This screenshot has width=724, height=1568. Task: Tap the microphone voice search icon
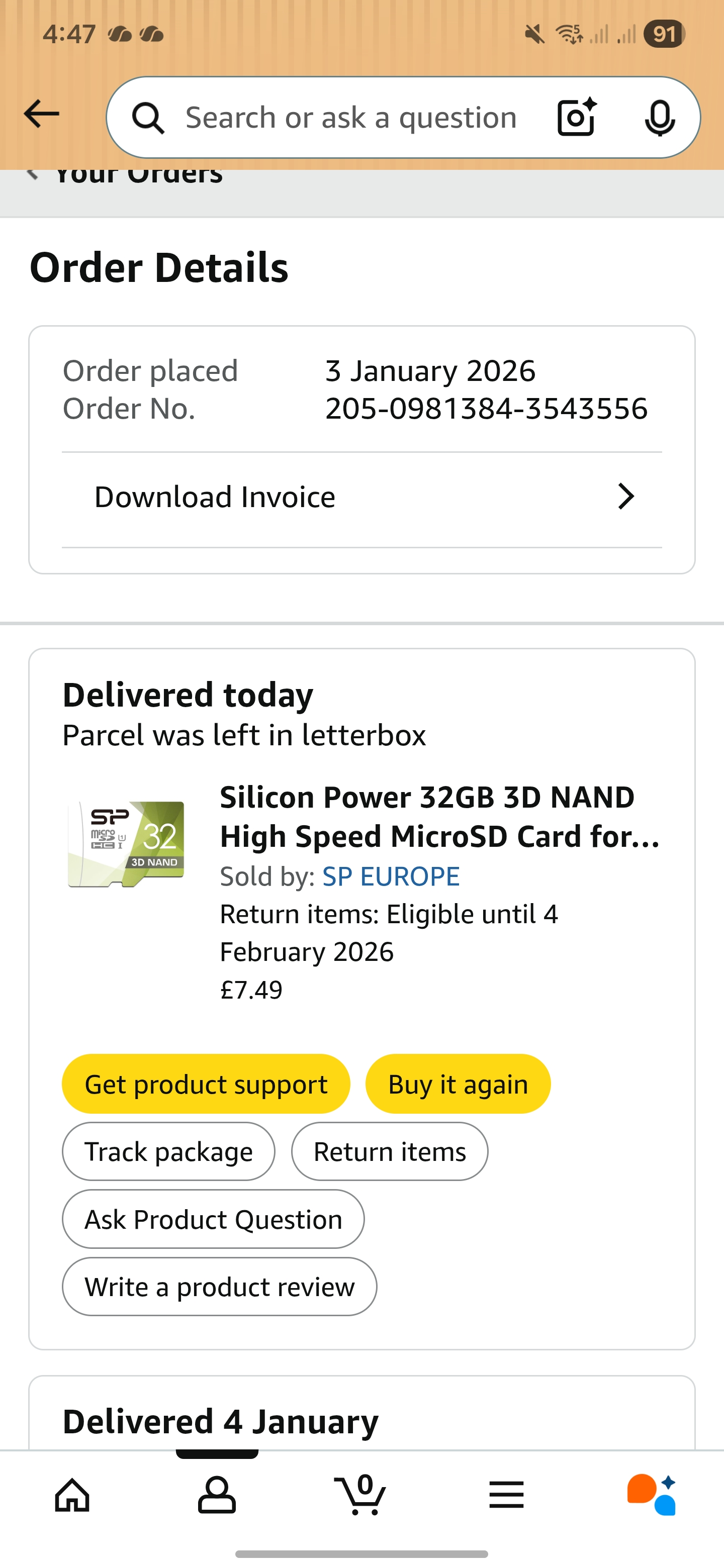[660, 118]
